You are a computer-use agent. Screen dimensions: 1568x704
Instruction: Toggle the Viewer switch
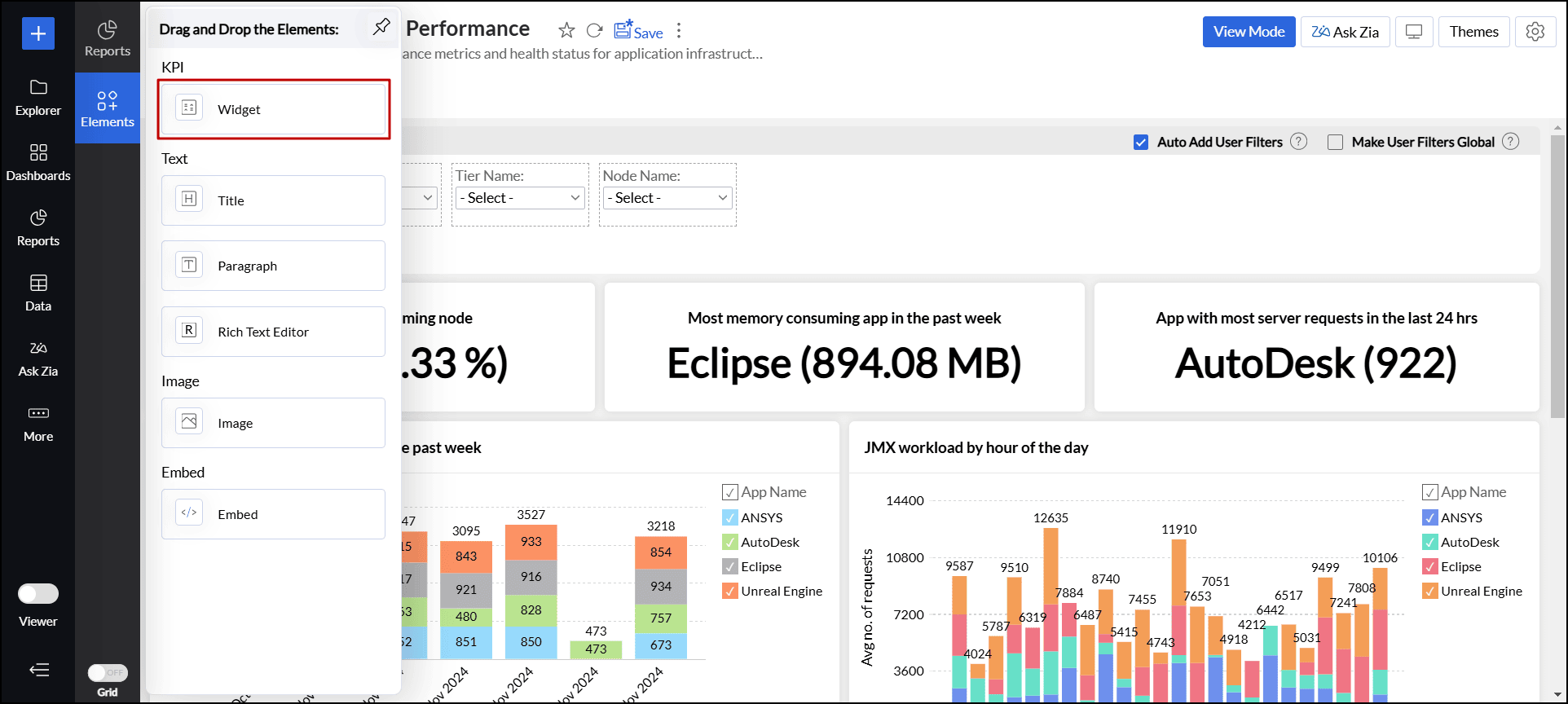[38, 594]
